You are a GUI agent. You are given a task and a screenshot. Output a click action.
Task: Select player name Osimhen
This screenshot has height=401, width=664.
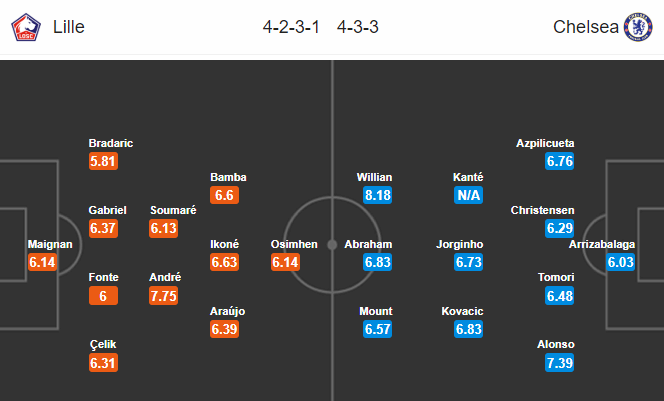[x=294, y=244]
